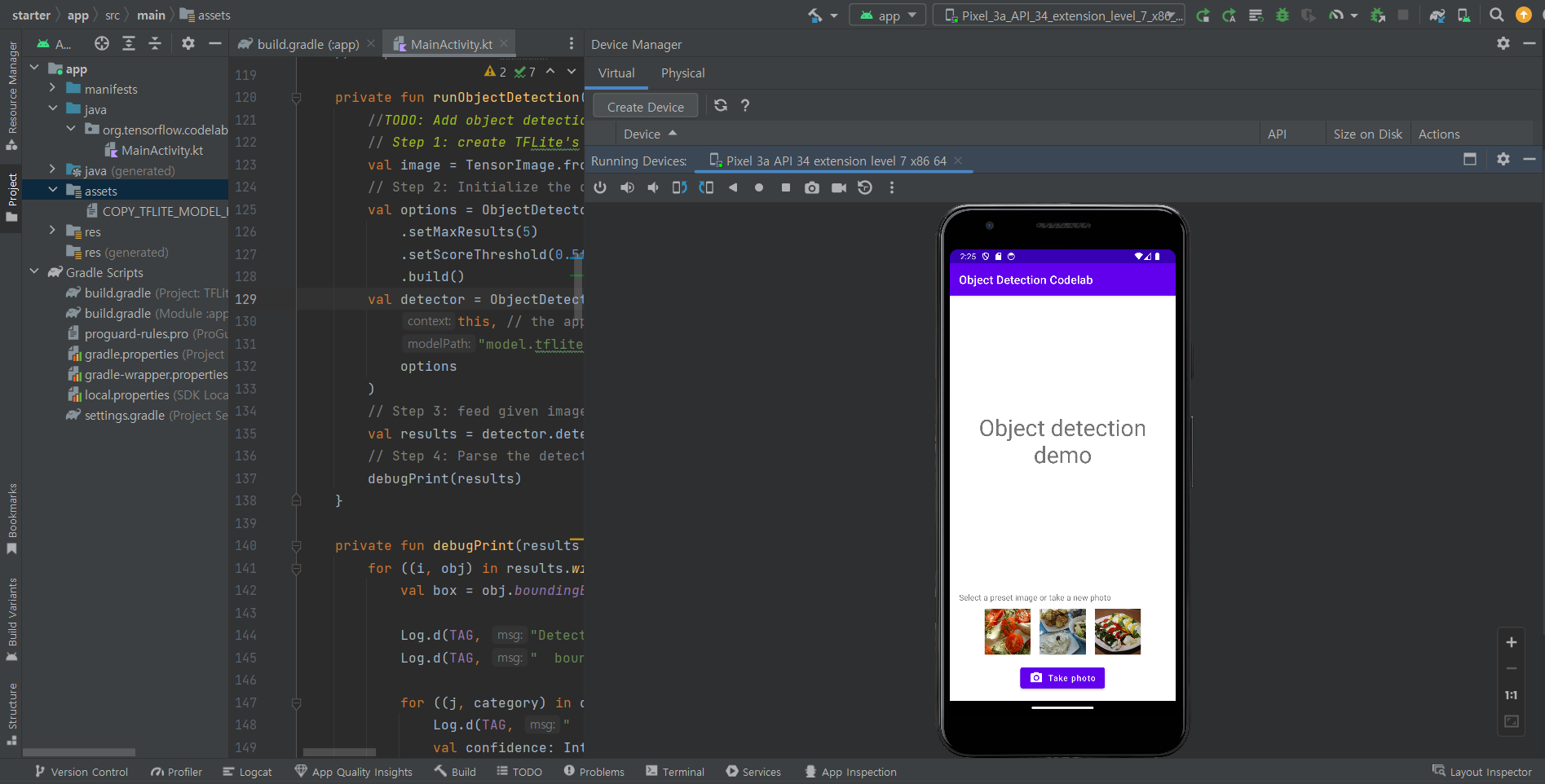This screenshot has width=1545, height=784.
Task: Click Apply Changes and Restart Activity icon
Action: point(1229,15)
